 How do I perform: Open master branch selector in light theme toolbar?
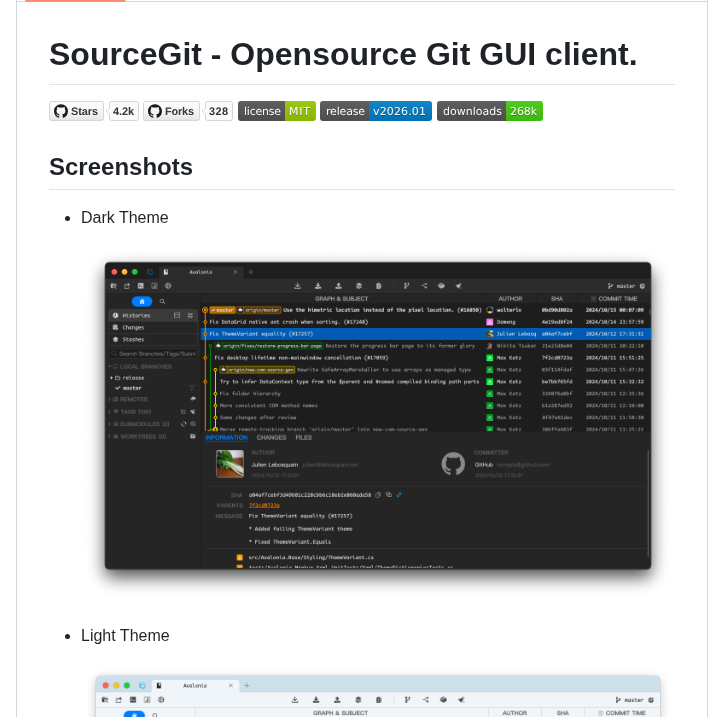(x=630, y=700)
